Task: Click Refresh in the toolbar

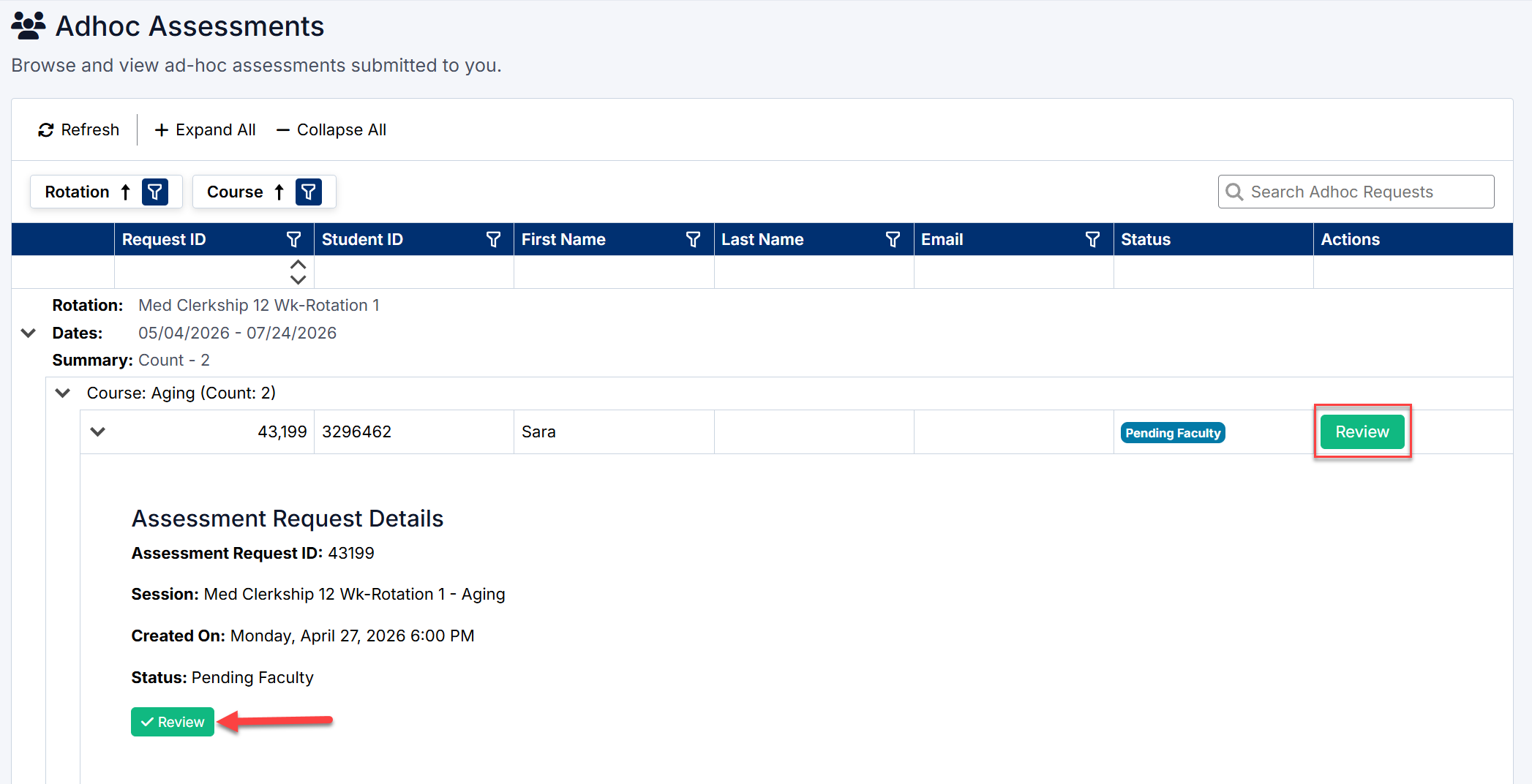Action: point(78,130)
